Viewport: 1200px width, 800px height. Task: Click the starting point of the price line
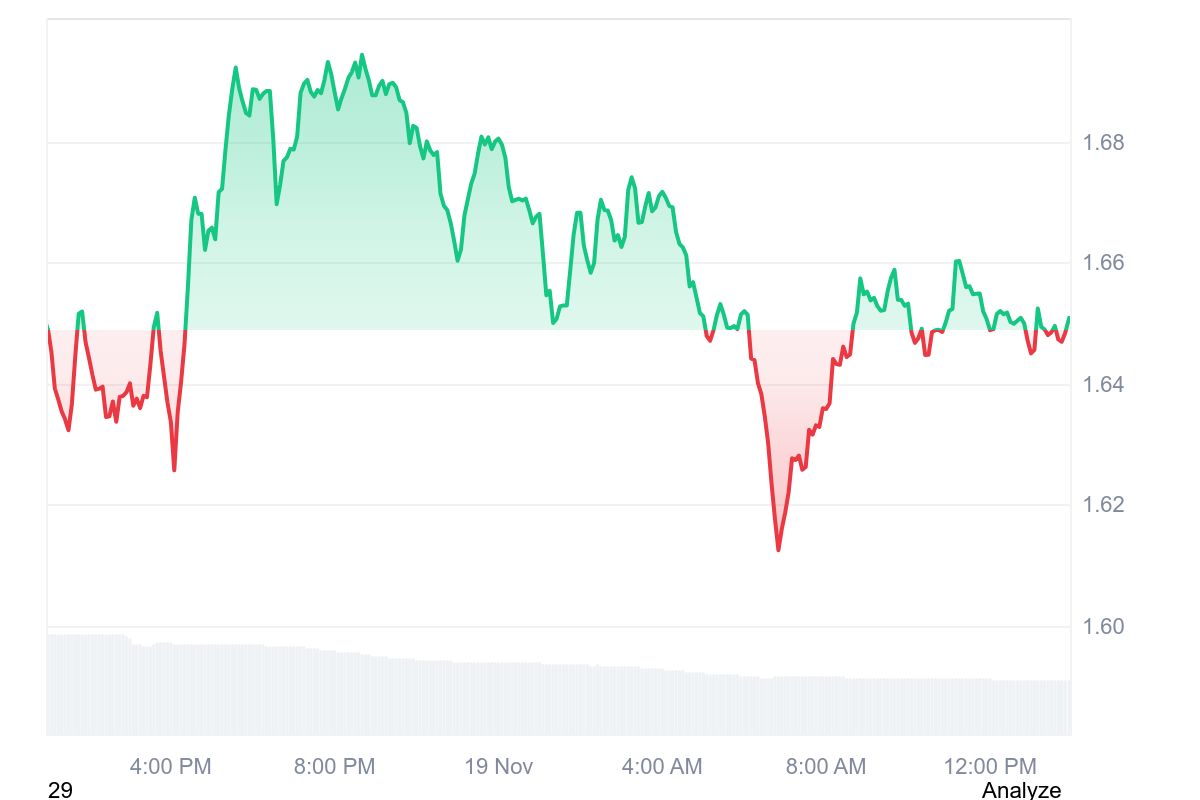tap(48, 327)
